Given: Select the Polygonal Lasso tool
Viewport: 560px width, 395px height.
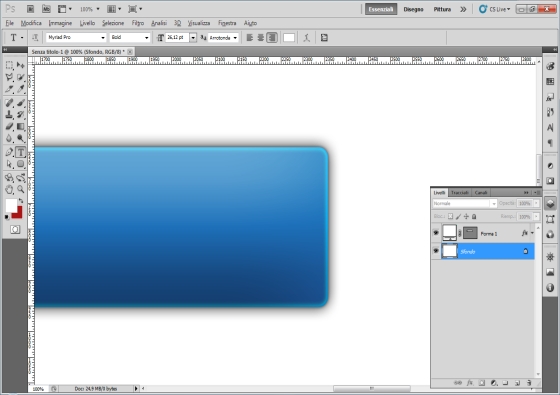Looking at the screenshot, I should [9, 77].
